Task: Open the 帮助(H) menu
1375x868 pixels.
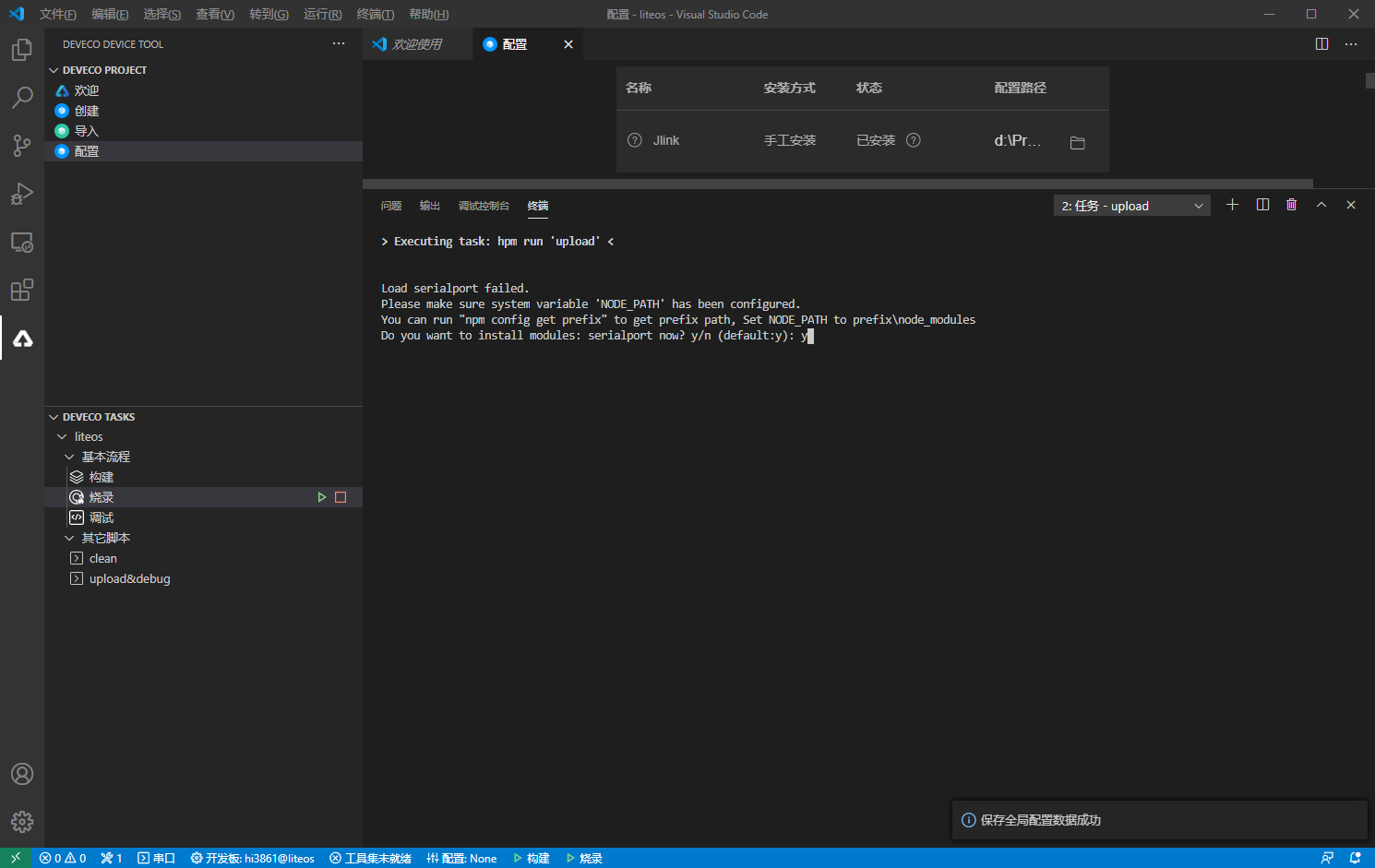Action: pyautogui.click(x=428, y=14)
